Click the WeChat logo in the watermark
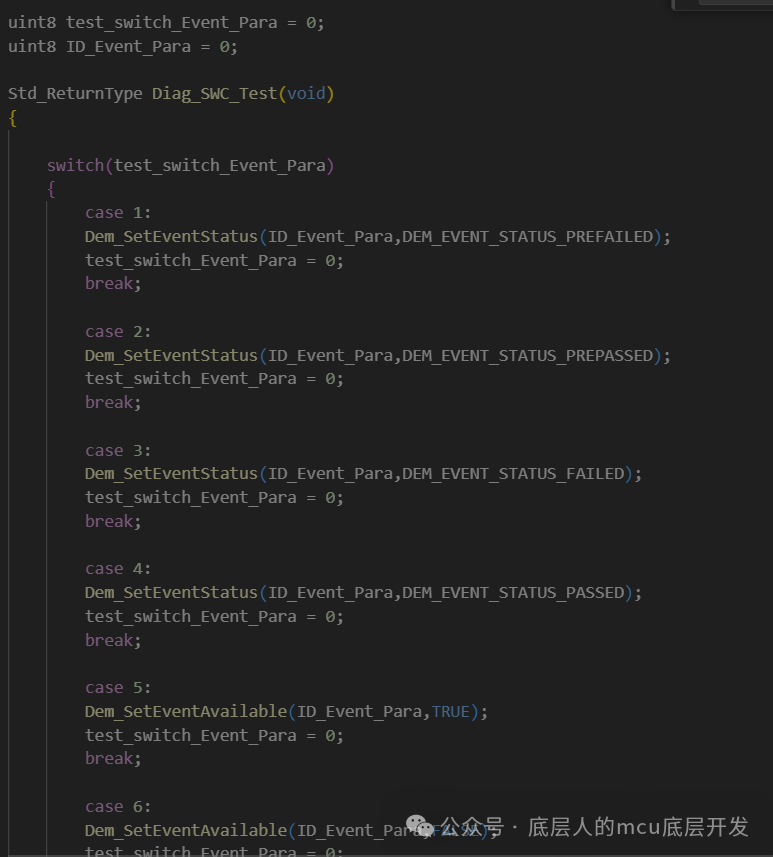 [418, 827]
